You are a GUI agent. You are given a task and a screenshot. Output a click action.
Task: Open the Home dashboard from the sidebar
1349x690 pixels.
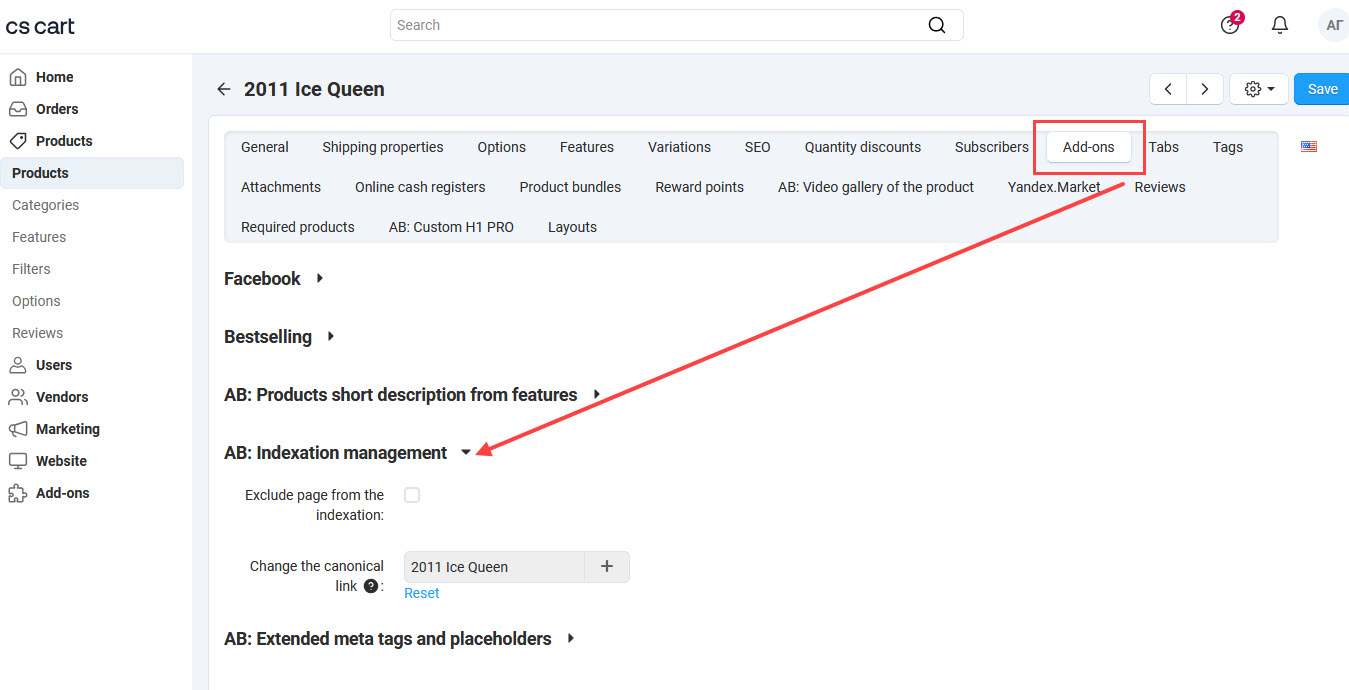[20, 76]
